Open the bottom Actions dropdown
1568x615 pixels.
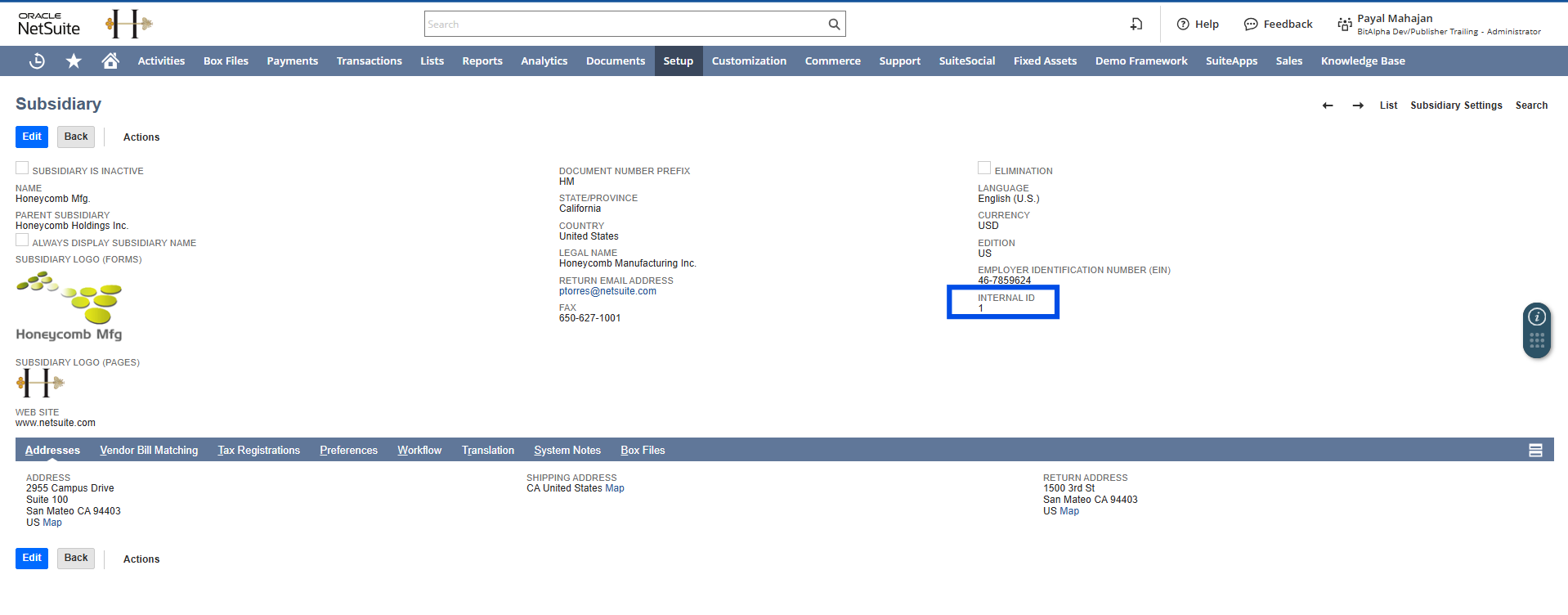pyautogui.click(x=141, y=559)
